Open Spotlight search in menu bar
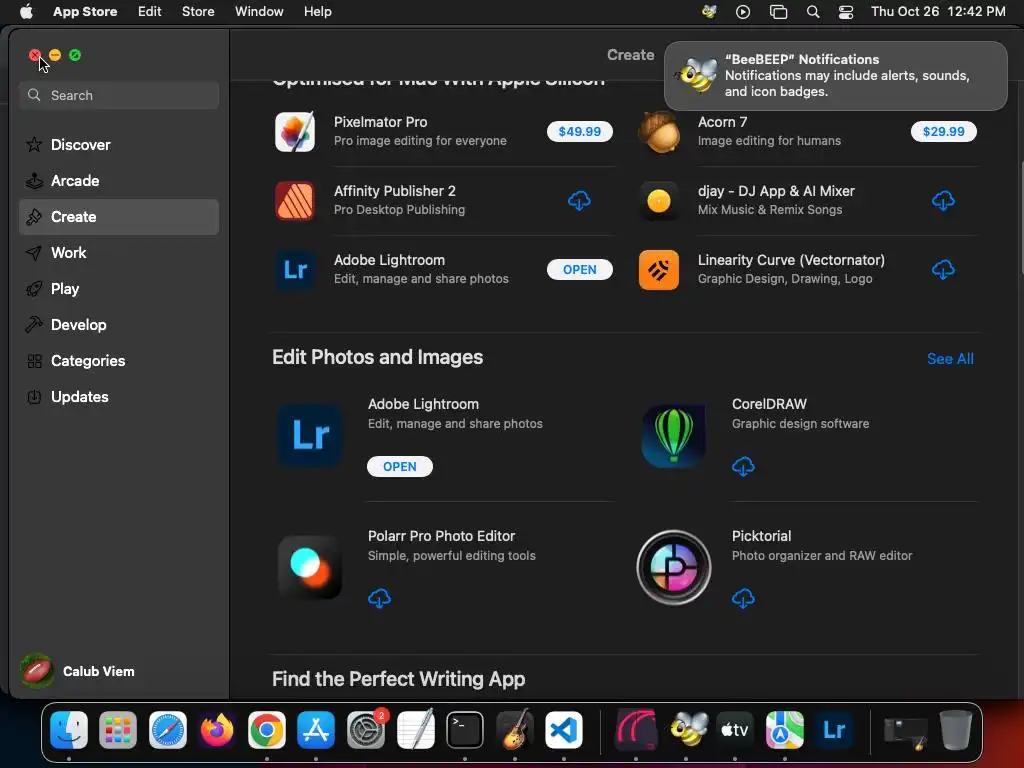The image size is (1024, 768). (x=813, y=12)
